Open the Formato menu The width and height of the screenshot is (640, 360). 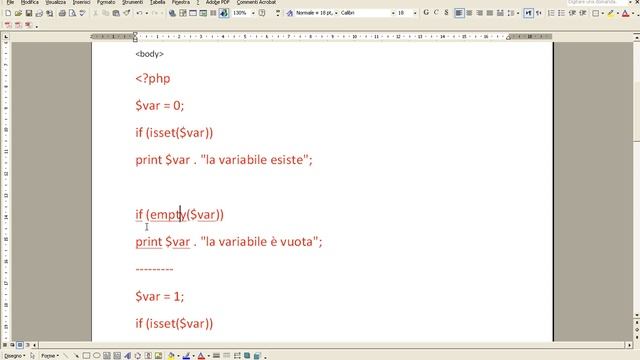point(106,2)
